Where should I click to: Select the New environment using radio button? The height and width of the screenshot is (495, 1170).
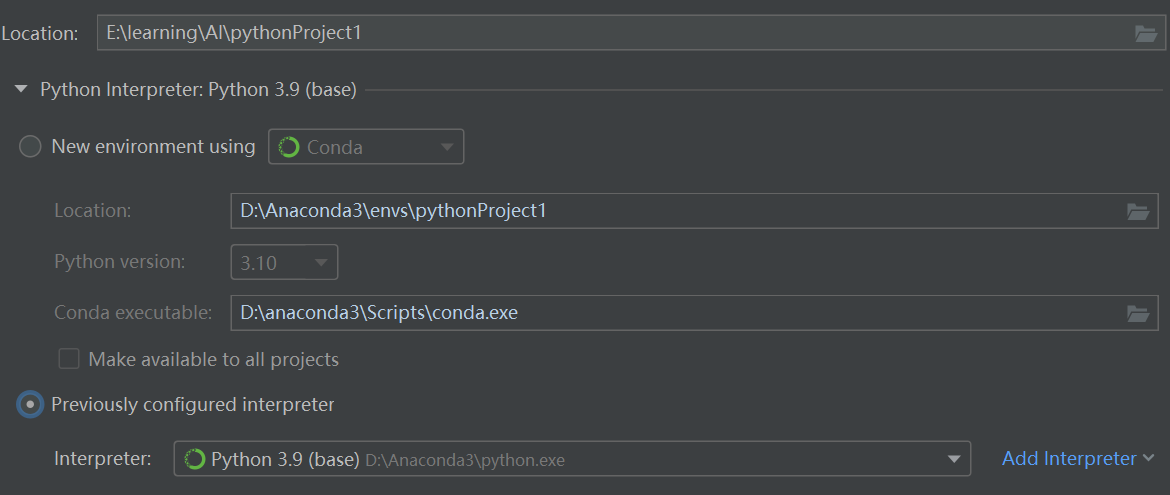[31, 147]
